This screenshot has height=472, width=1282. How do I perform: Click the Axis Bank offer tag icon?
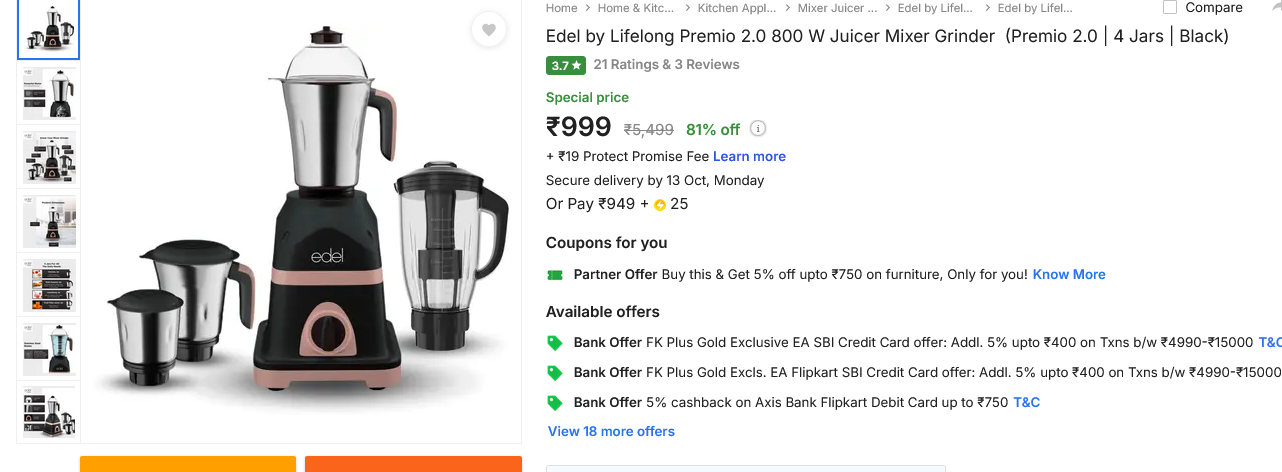[555, 402]
